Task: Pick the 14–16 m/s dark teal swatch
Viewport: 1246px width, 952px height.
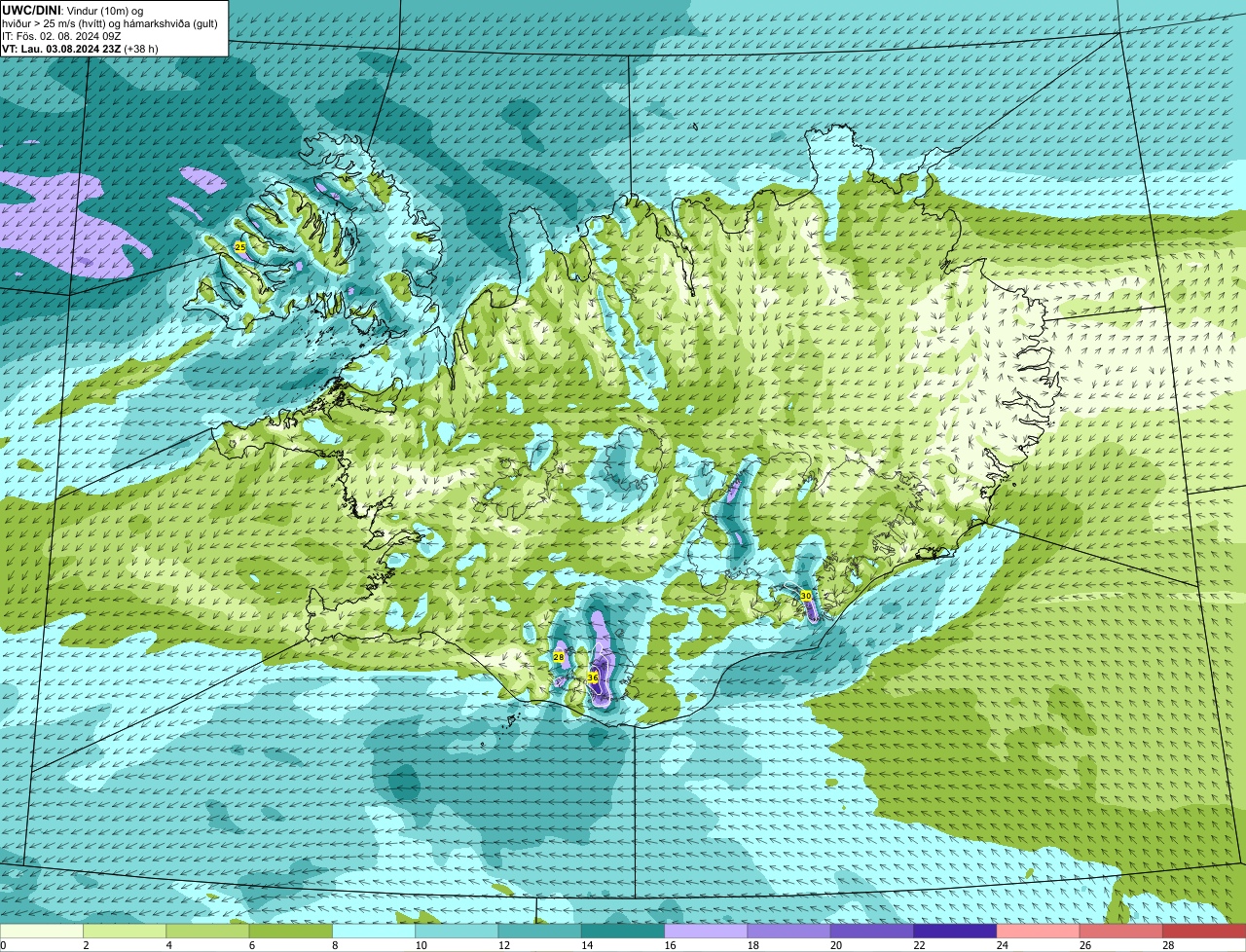Action: click(623, 931)
